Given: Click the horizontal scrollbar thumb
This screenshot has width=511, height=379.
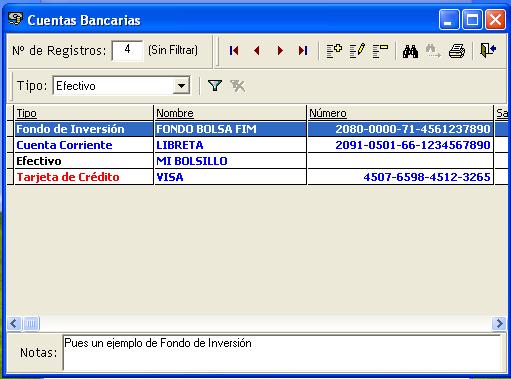Looking at the screenshot, I should 31,323.
